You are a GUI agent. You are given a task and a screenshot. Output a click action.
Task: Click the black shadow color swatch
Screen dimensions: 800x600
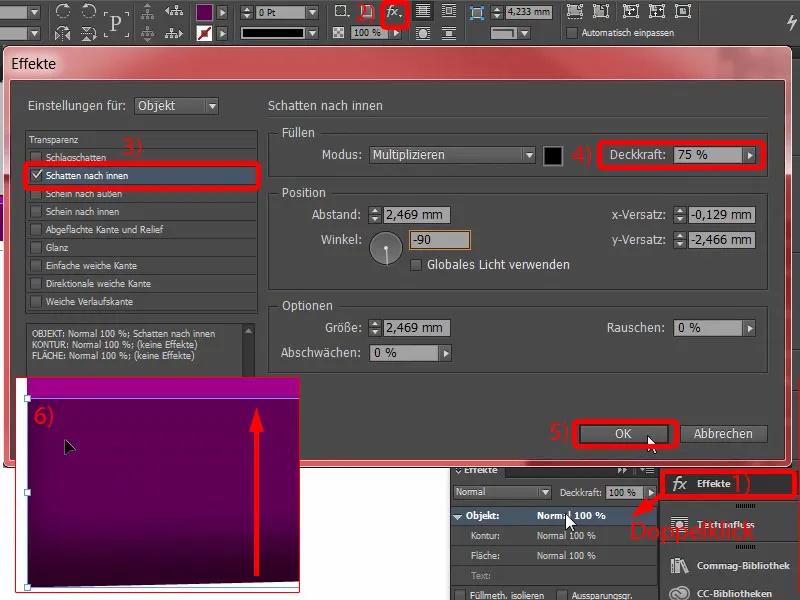tap(553, 155)
